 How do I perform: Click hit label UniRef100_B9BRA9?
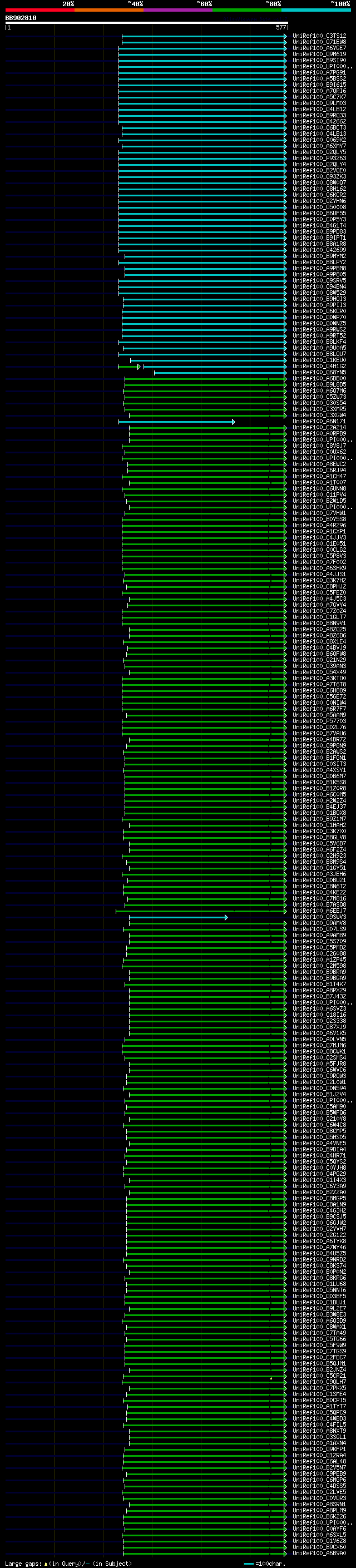point(319,973)
